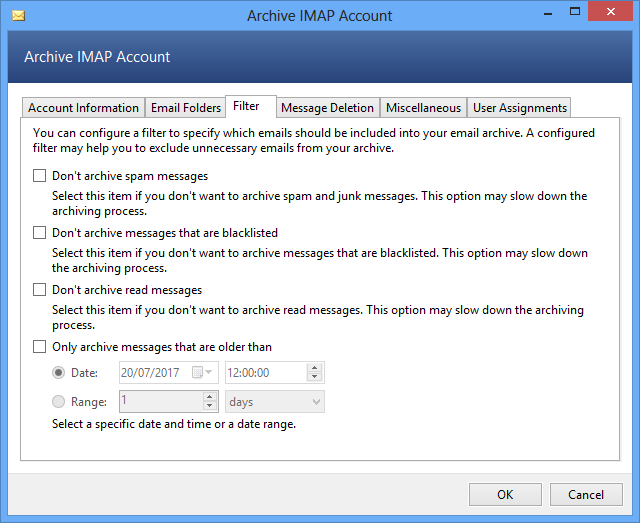Viewport: 640px width, 523px height.
Task: Go to the Message Deletion tab
Action: [327, 108]
